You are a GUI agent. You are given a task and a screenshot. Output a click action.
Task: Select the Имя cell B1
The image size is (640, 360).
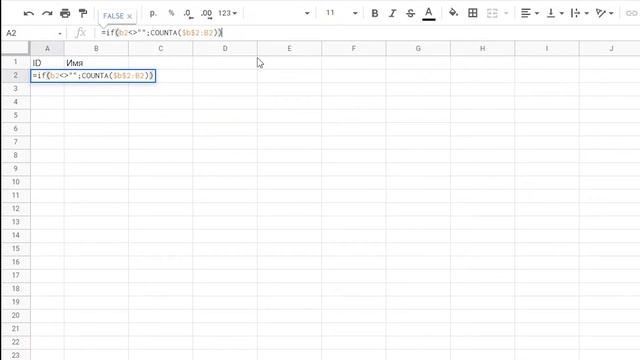96,62
